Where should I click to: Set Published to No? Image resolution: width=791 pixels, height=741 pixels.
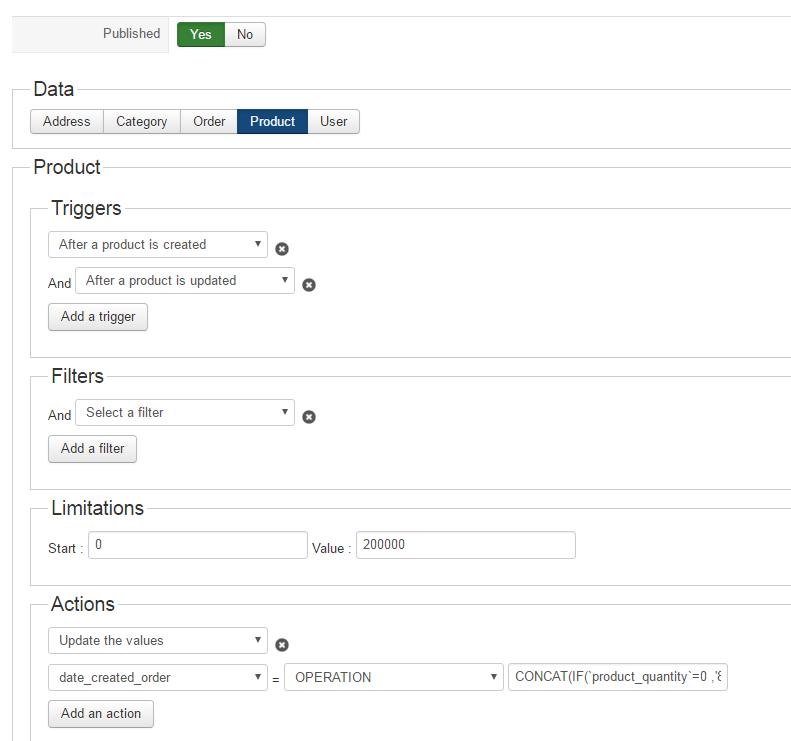click(245, 35)
